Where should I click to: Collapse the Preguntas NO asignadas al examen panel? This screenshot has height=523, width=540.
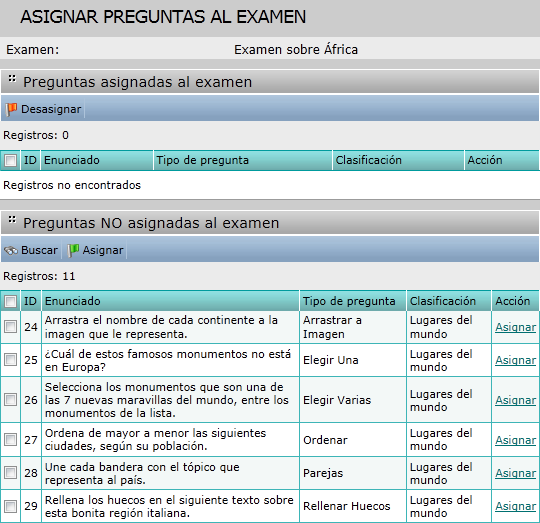[x=12, y=219]
